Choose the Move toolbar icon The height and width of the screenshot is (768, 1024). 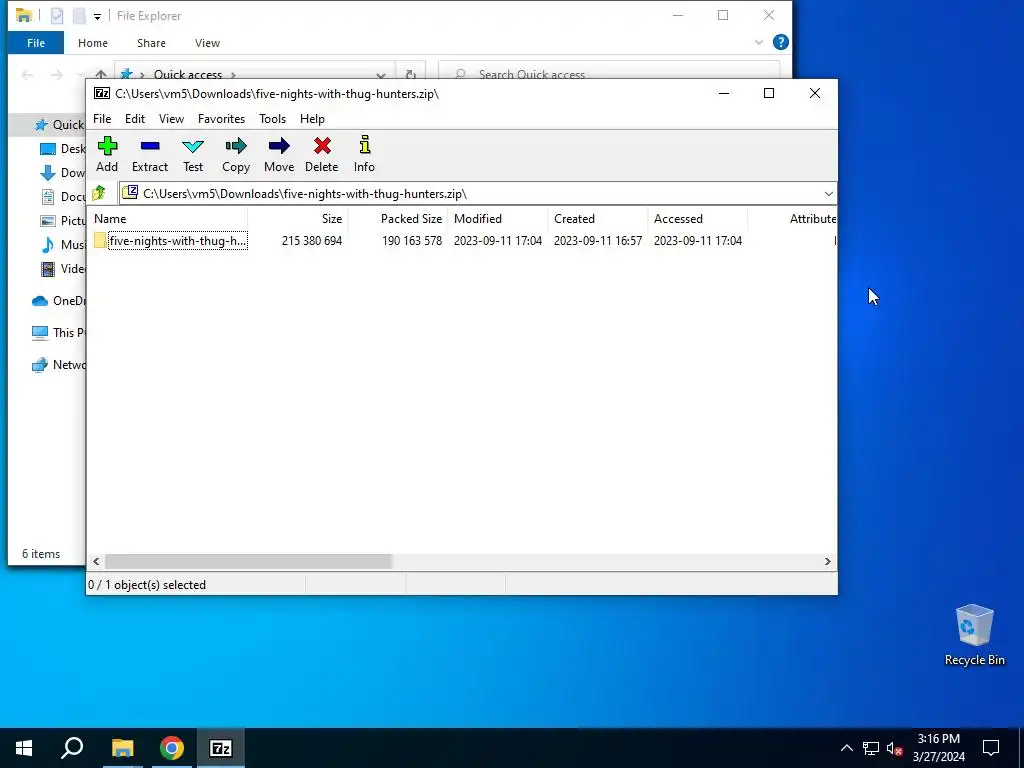pyautogui.click(x=279, y=155)
